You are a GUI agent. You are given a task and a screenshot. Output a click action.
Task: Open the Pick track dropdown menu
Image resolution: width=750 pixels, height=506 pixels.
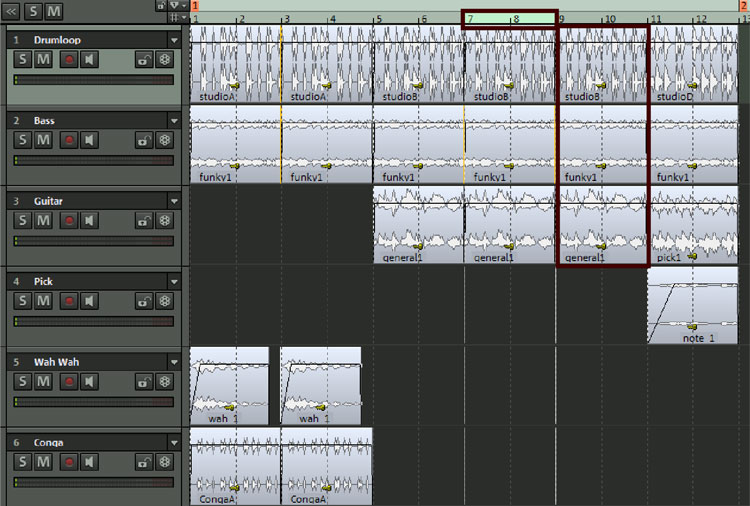click(174, 281)
